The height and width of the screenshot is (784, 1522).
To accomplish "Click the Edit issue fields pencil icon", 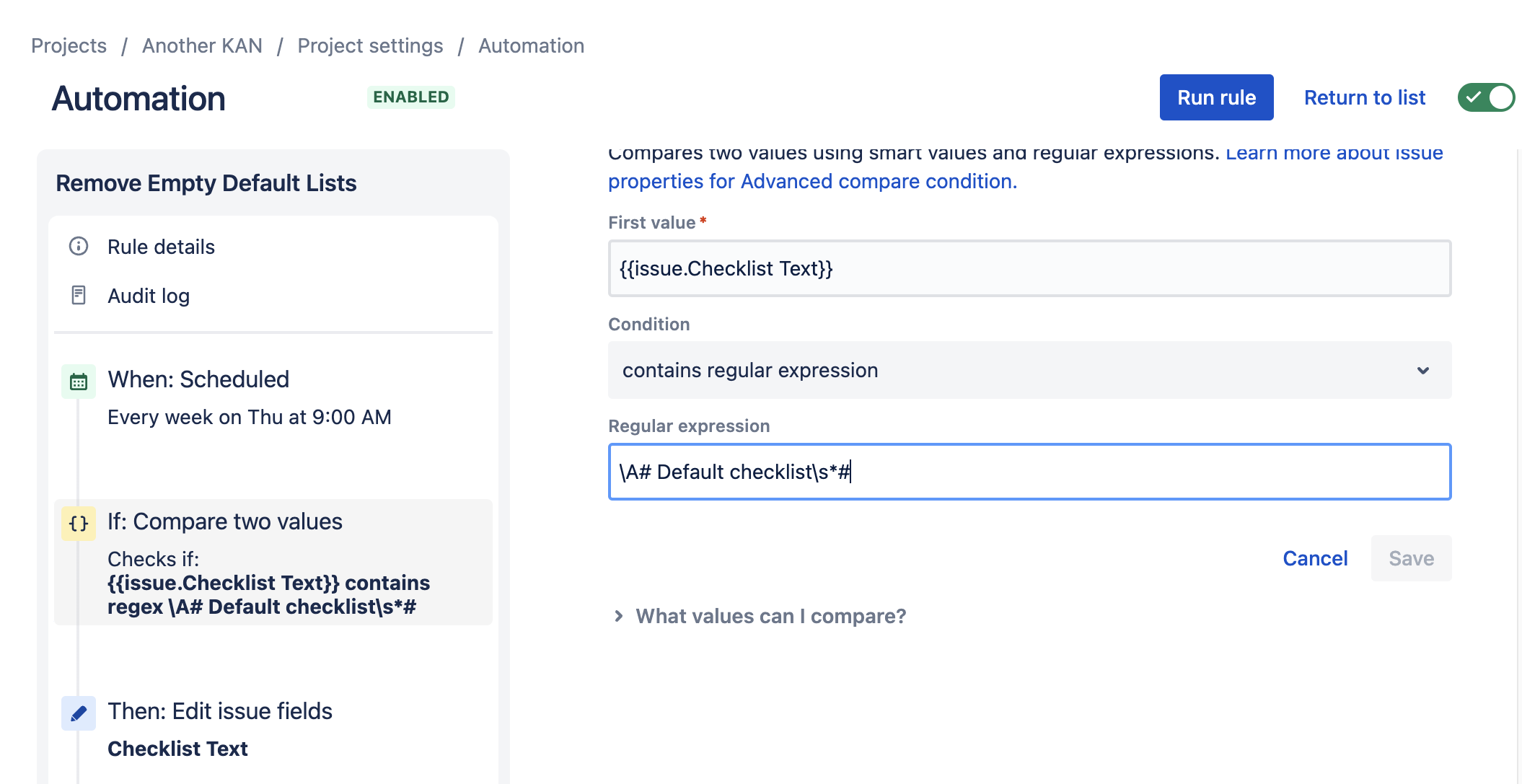I will [79, 713].
